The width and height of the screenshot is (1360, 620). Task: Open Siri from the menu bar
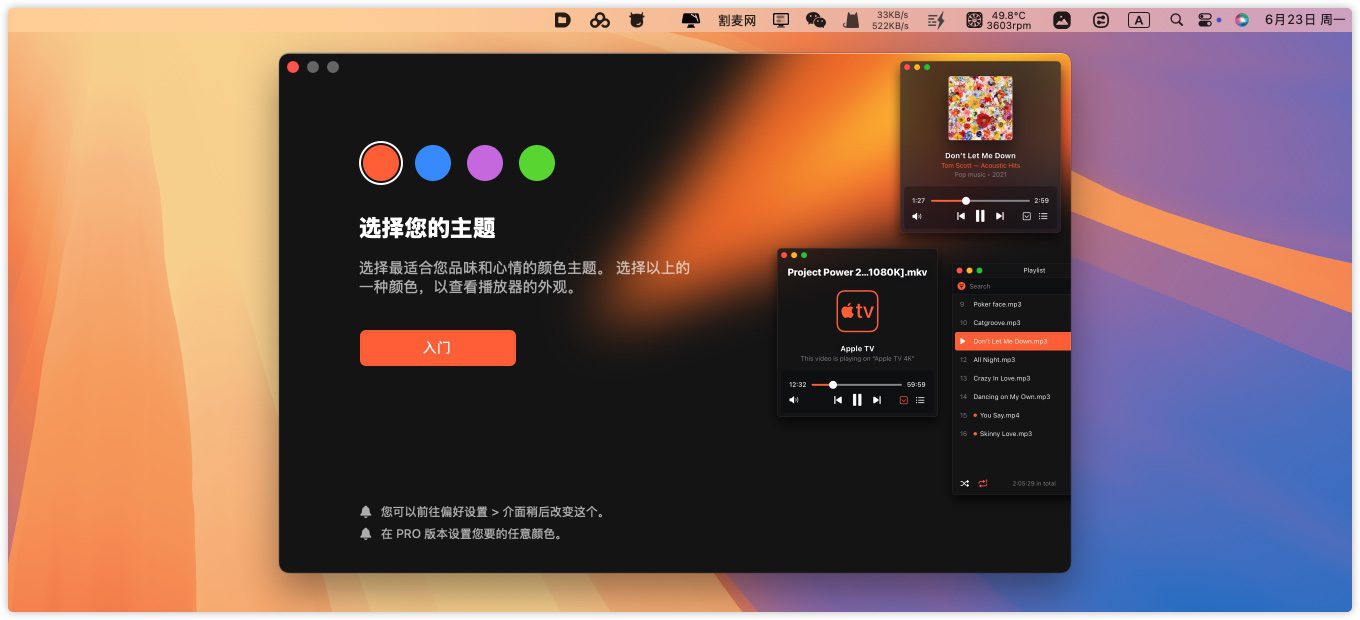[x=1242, y=20]
